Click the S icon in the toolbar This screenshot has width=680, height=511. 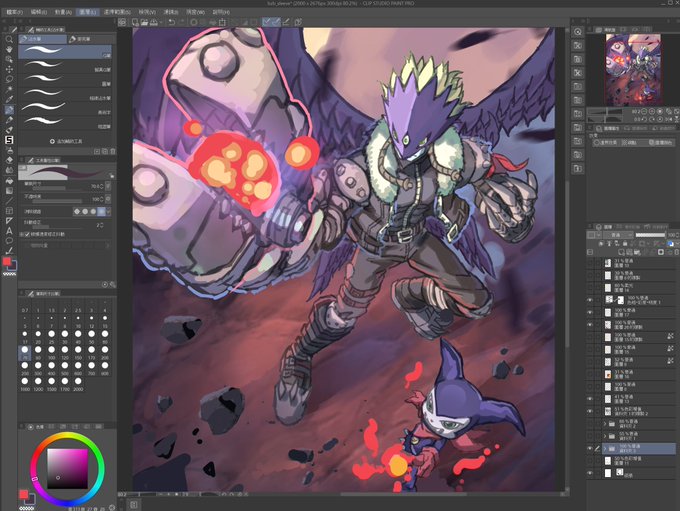coord(9,140)
